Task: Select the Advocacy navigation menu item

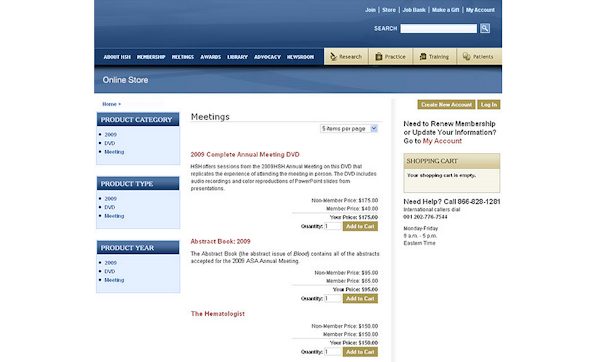Action: click(x=267, y=57)
